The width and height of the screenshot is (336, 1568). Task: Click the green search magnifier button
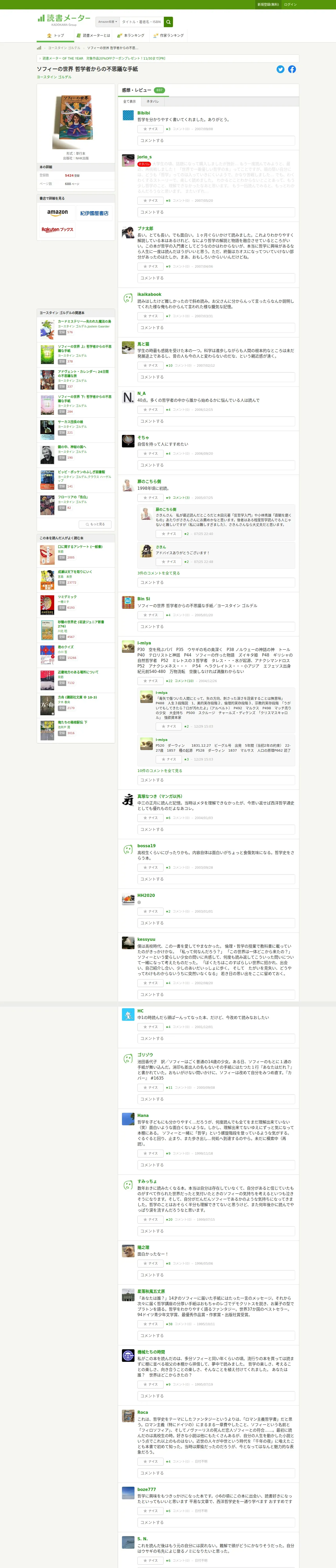[x=168, y=22]
